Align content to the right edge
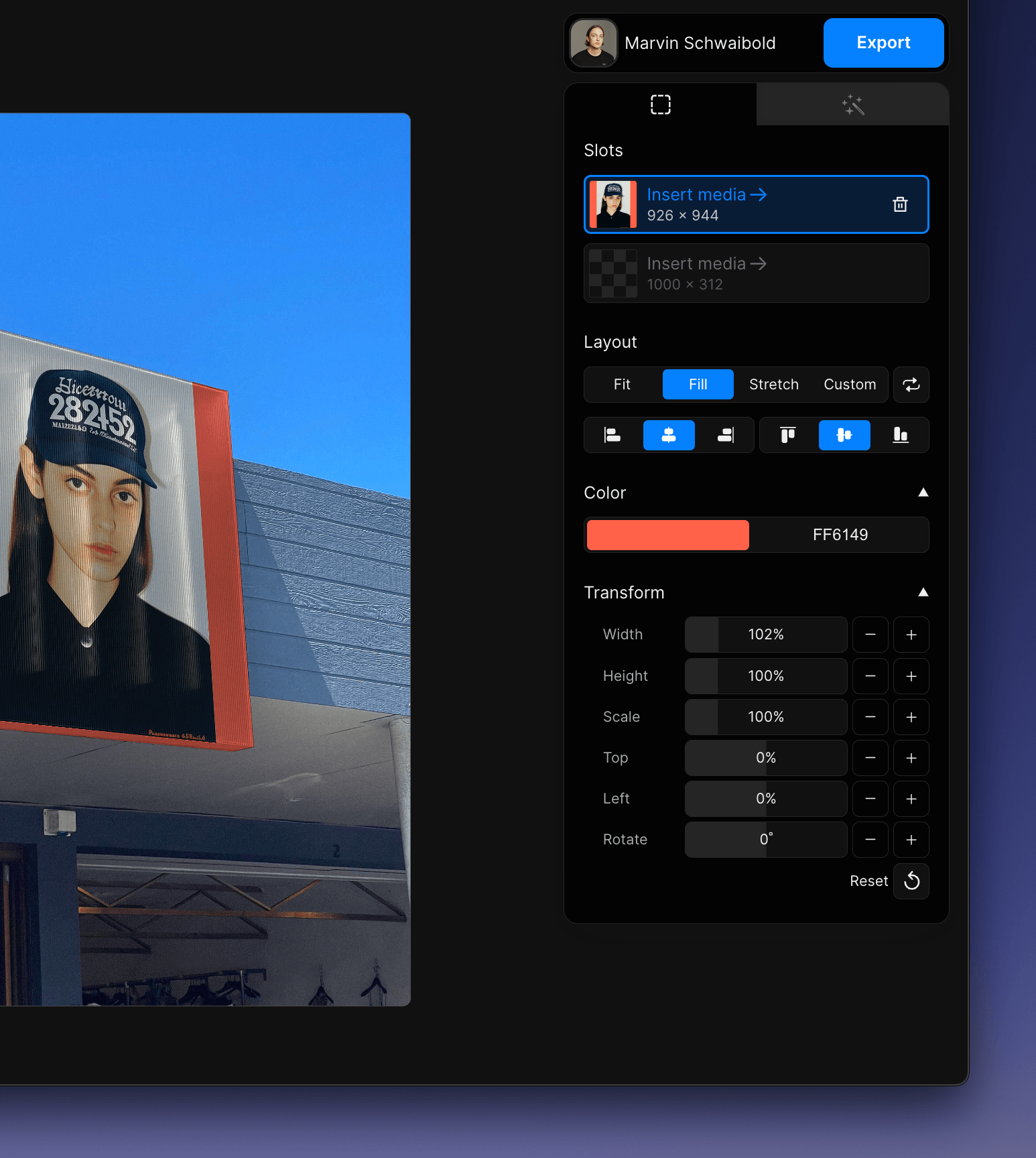 (x=726, y=436)
